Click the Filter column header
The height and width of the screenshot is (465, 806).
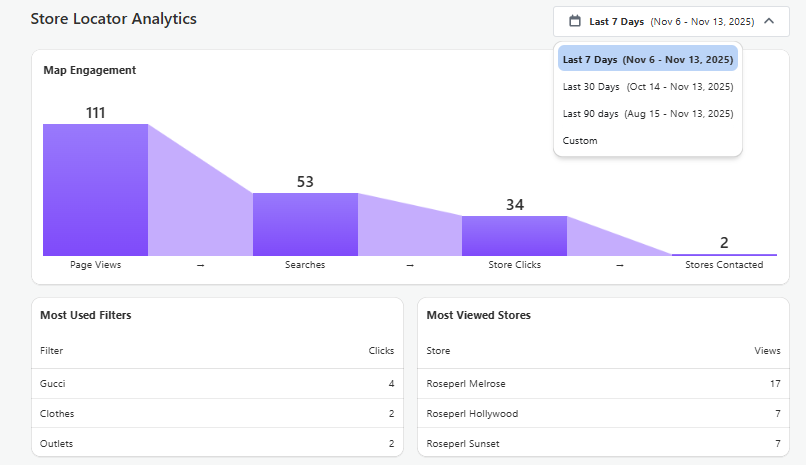[51, 351]
